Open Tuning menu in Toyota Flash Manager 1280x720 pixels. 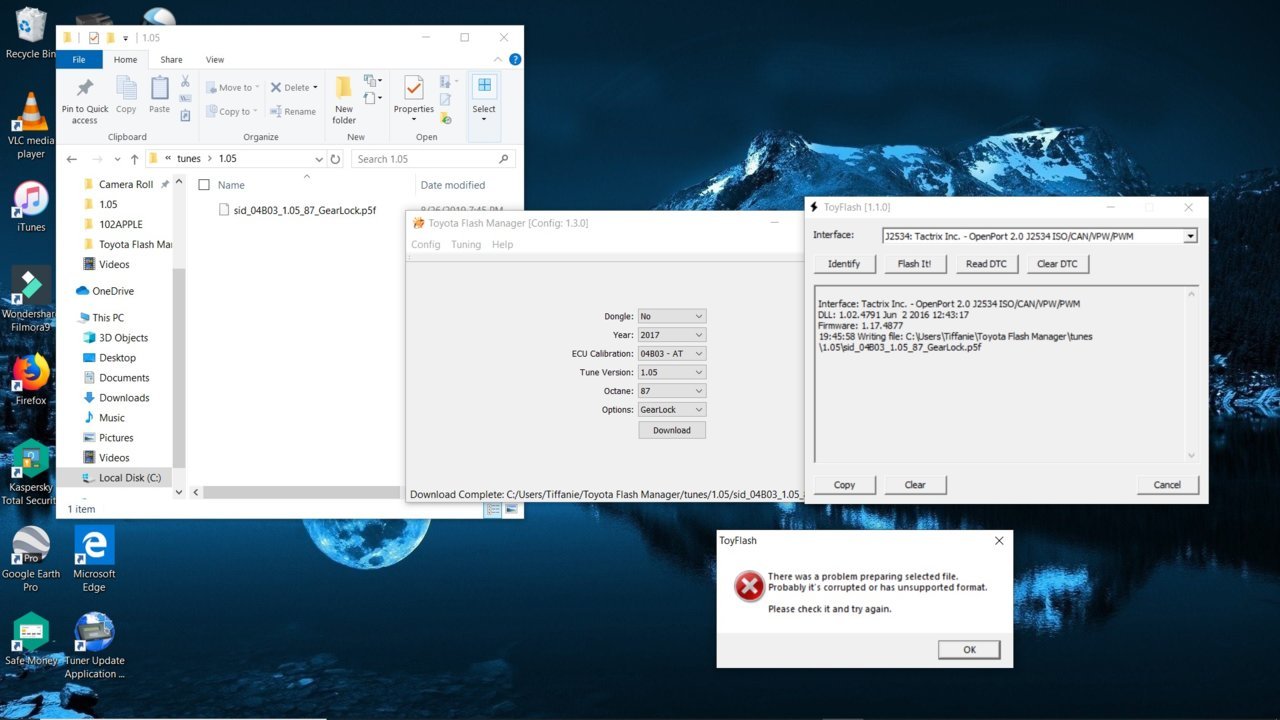(466, 245)
